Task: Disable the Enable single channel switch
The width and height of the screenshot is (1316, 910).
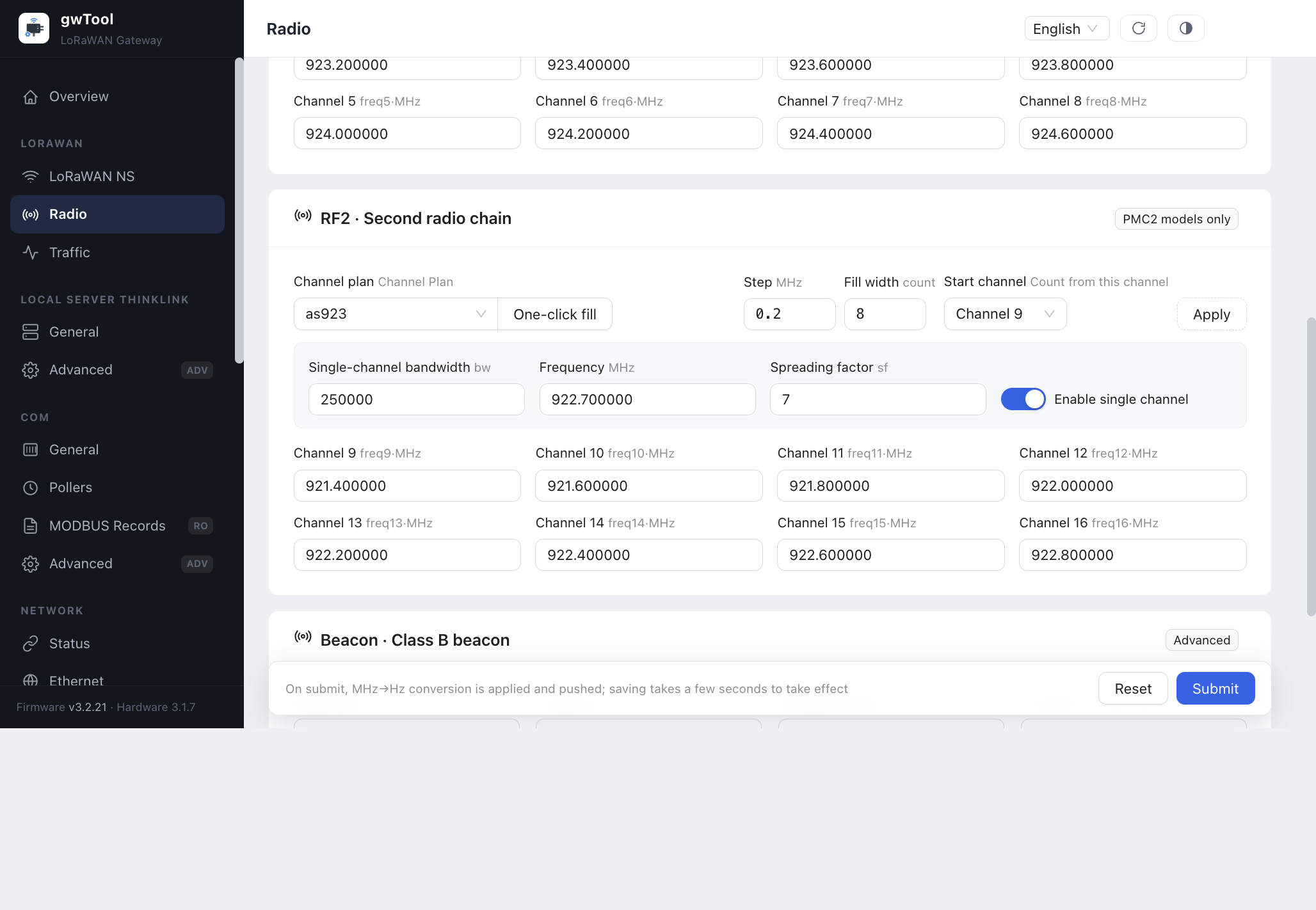Action: click(x=1023, y=399)
